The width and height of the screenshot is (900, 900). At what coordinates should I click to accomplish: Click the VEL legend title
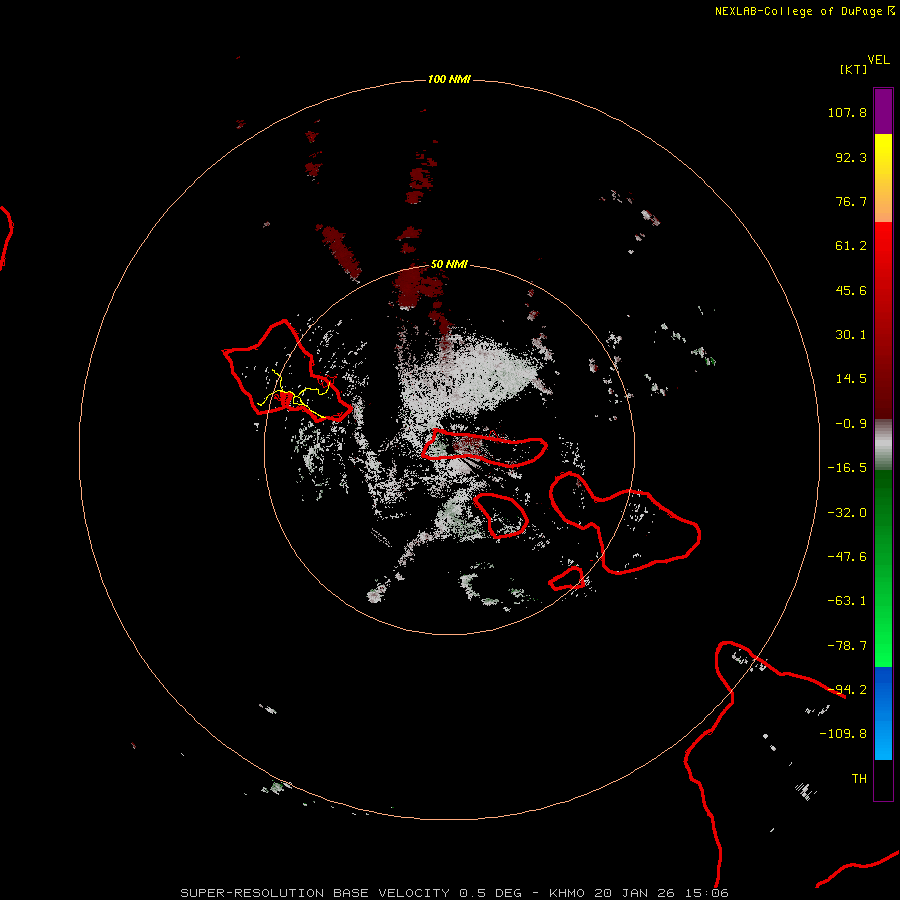(878, 60)
